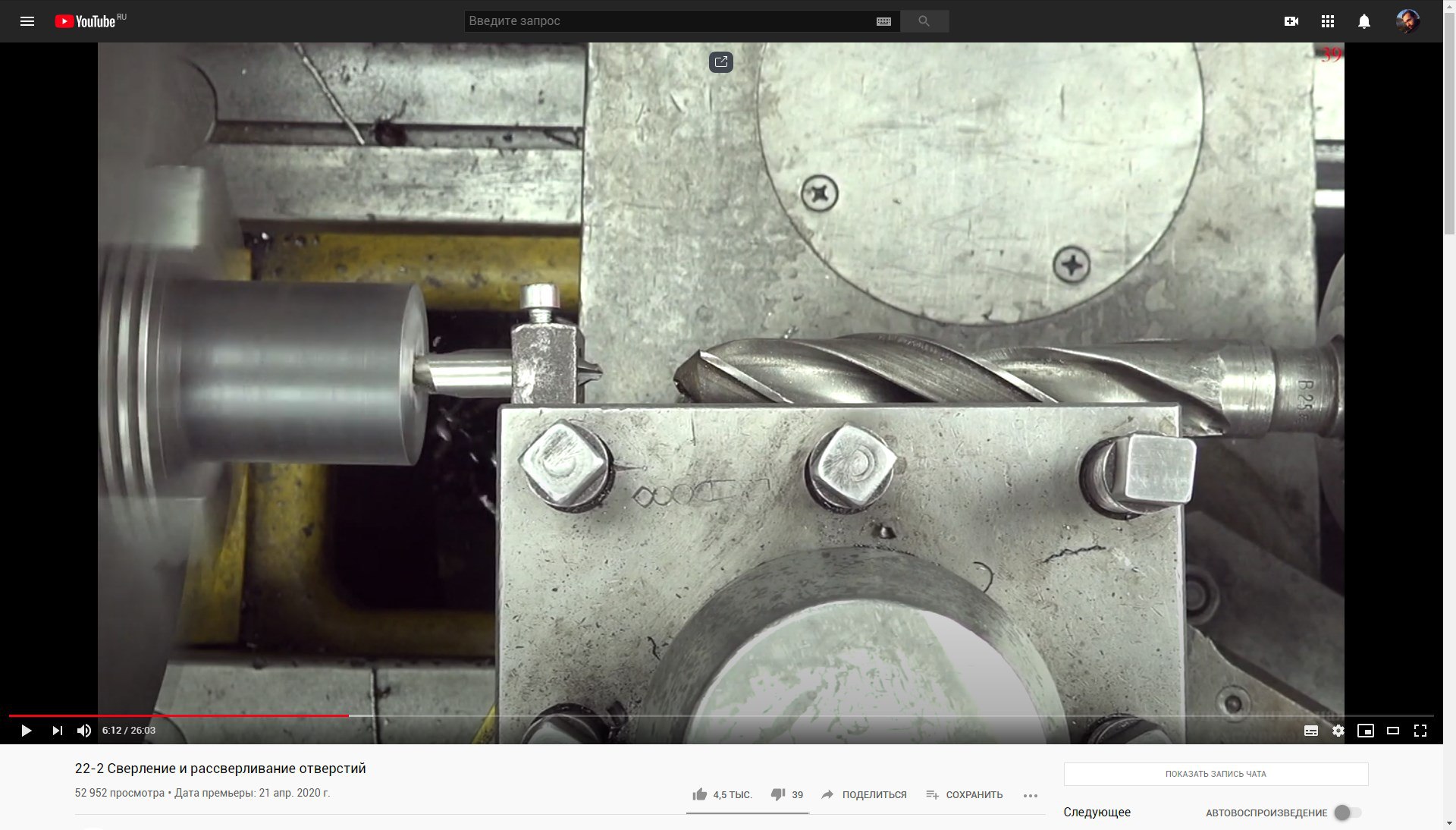Dislike the video (39)
The width and height of the screenshot is (1456, 830).
(x=786, y=795)
